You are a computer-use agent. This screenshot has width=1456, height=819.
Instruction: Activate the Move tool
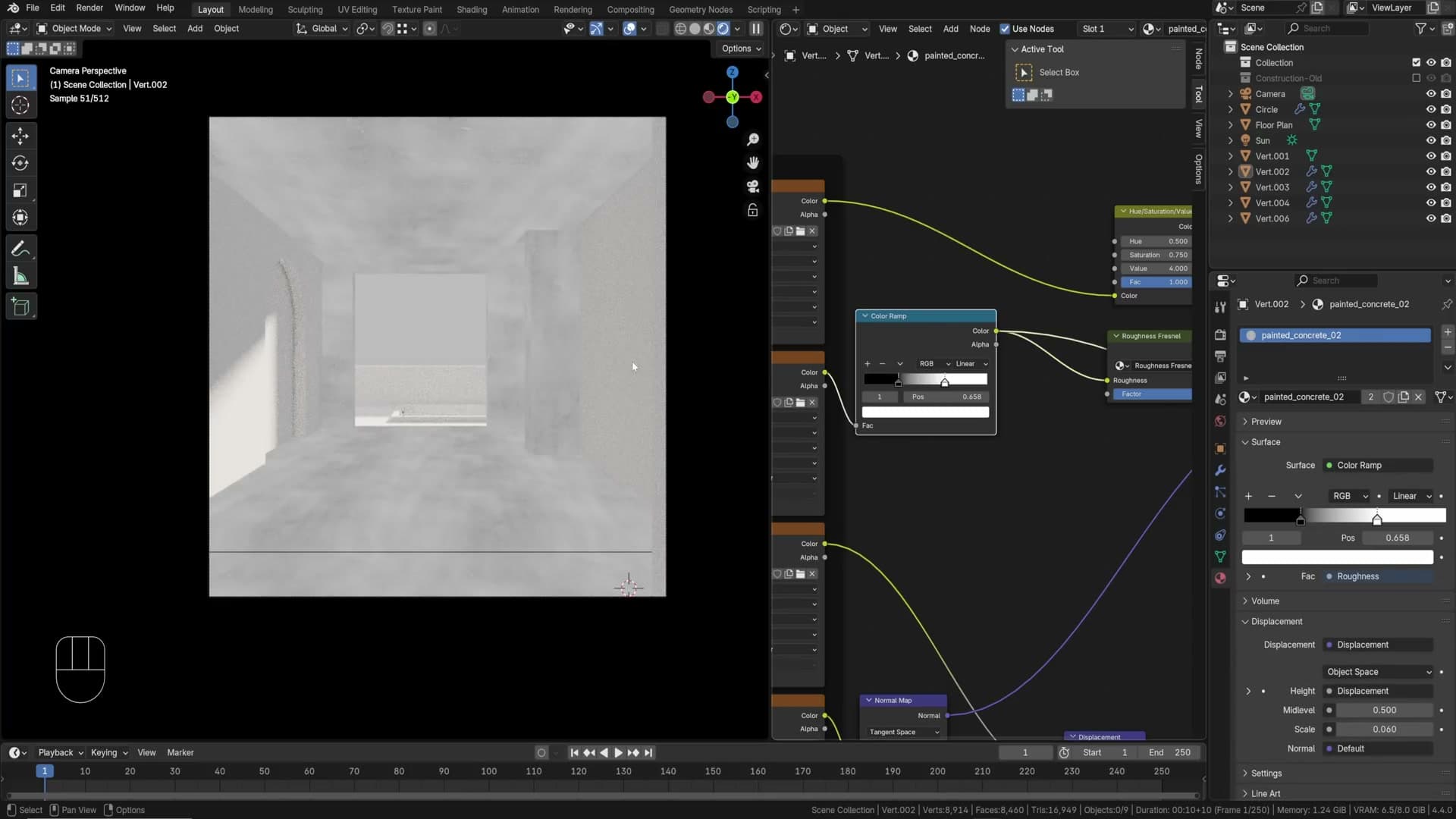coord(20,136)
